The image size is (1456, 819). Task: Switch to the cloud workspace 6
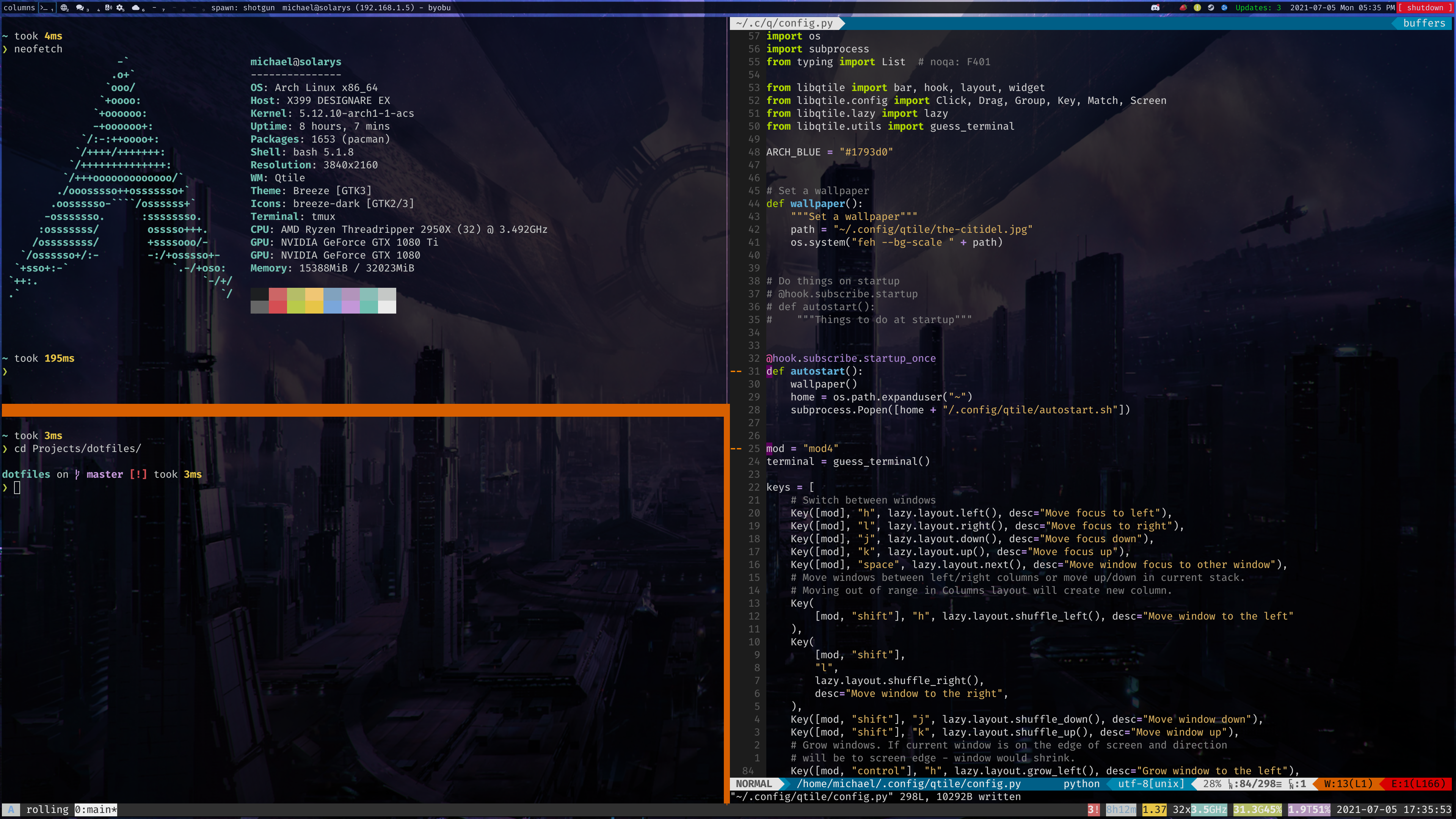point(136,8)
